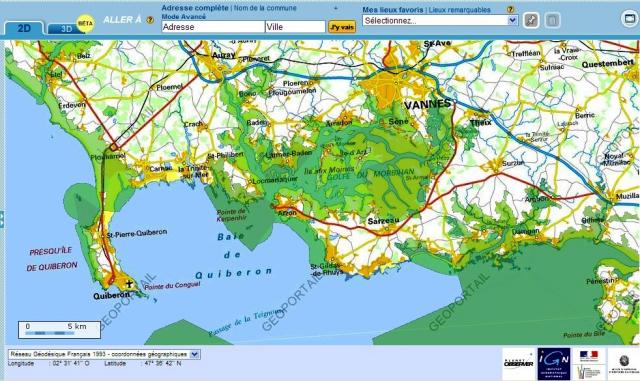Click the Plouharnel label on the map

tap(108, 156)
